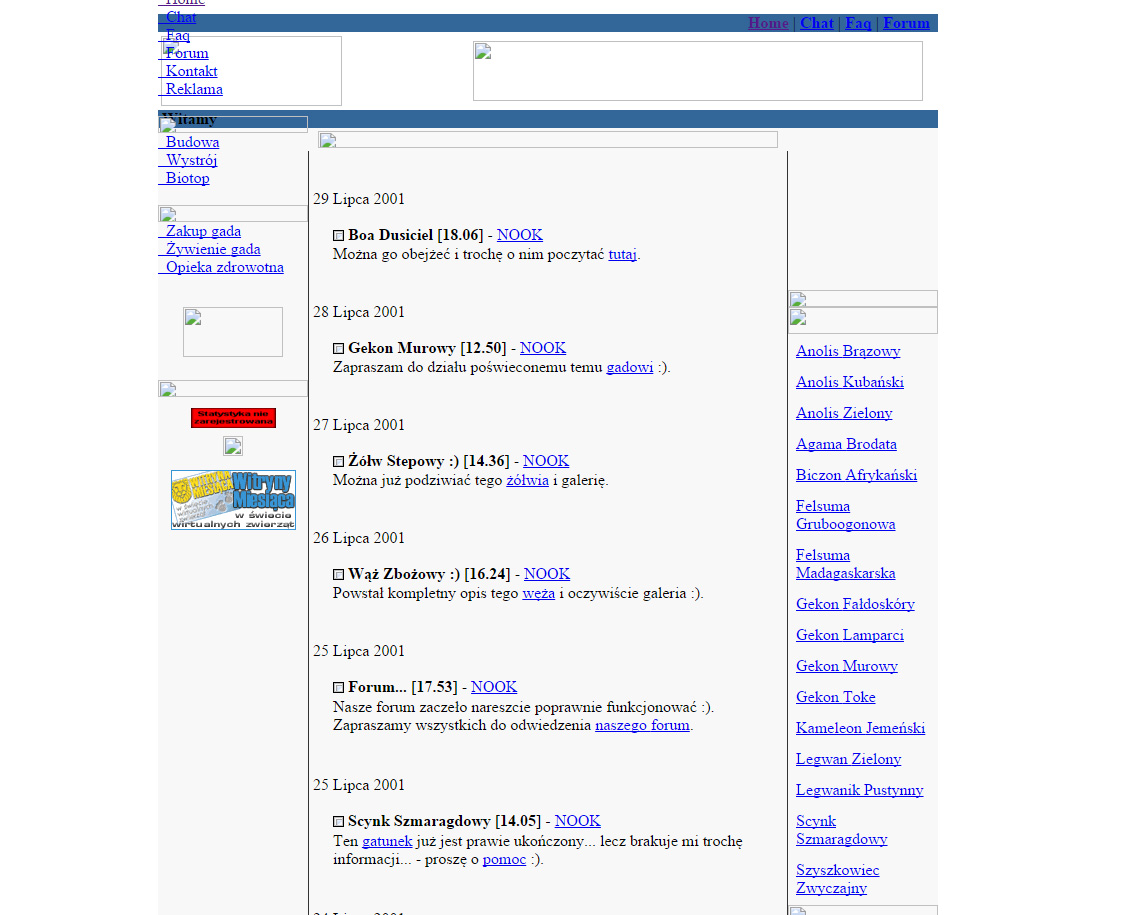Open Chat in the top-right navigation bar
This screenshot has height=915, width=1135.
[816, 23]
